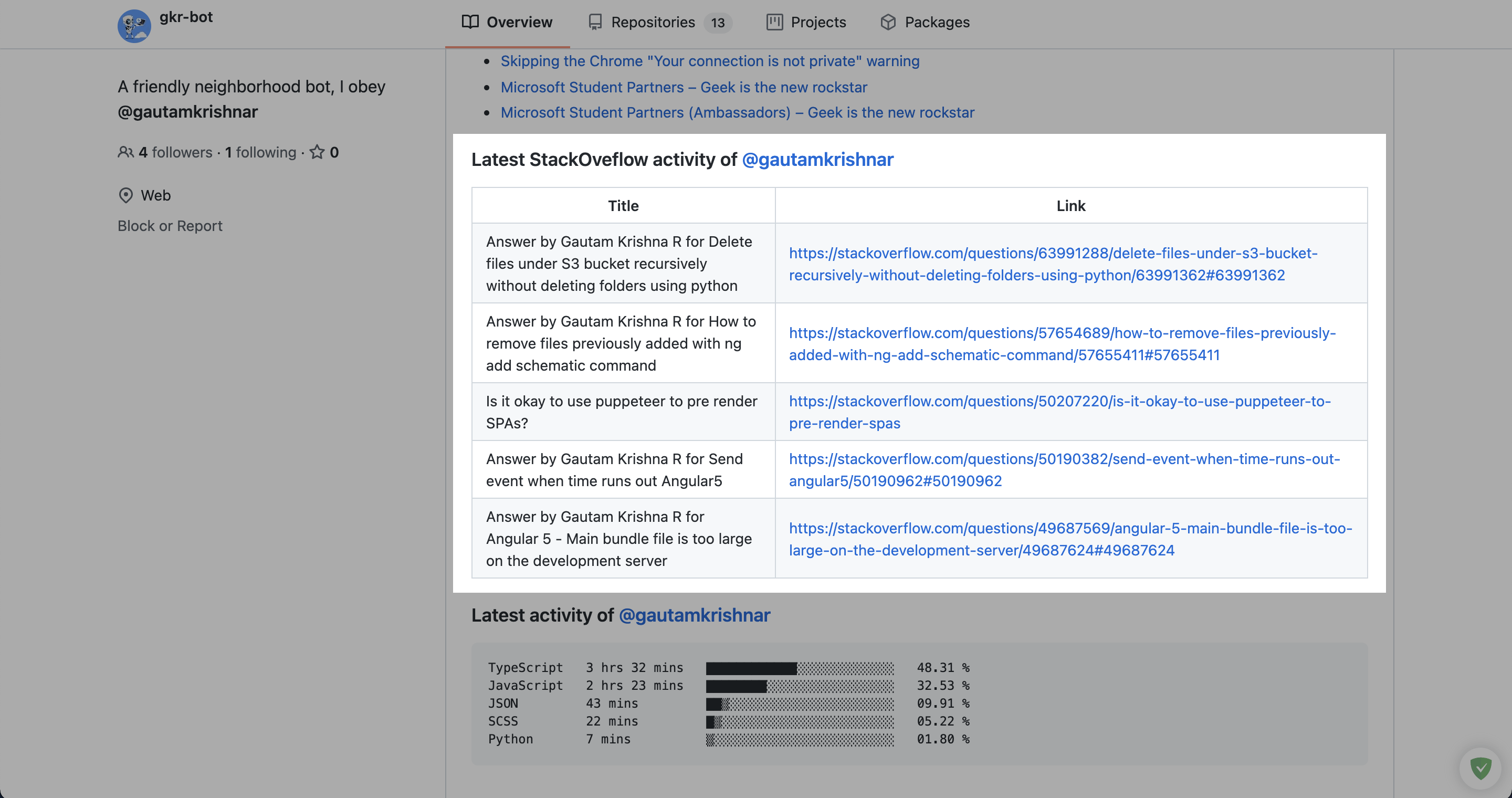Viewport: 1512px width, 798px height.
Task: Select Angular 5 Main bundle file title cell
Action: pos(623,539)
